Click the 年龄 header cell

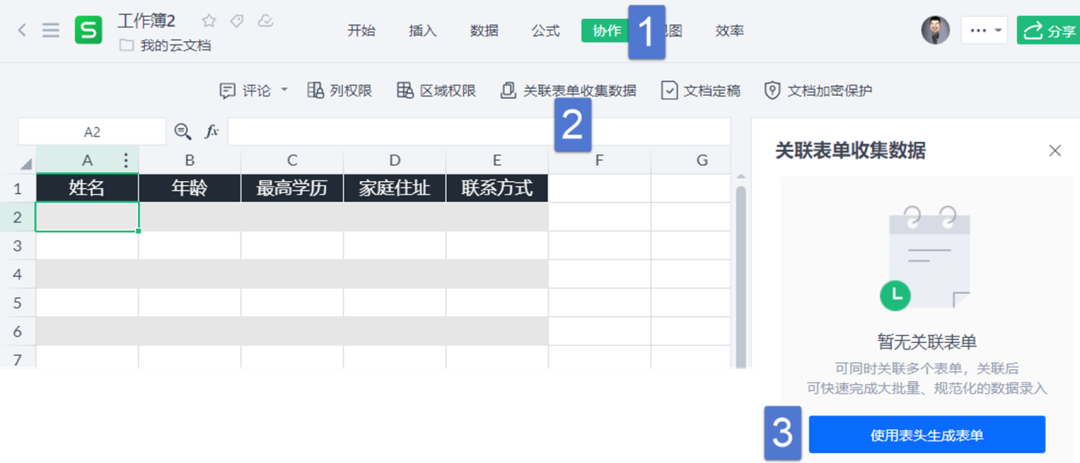click(189, 189)
